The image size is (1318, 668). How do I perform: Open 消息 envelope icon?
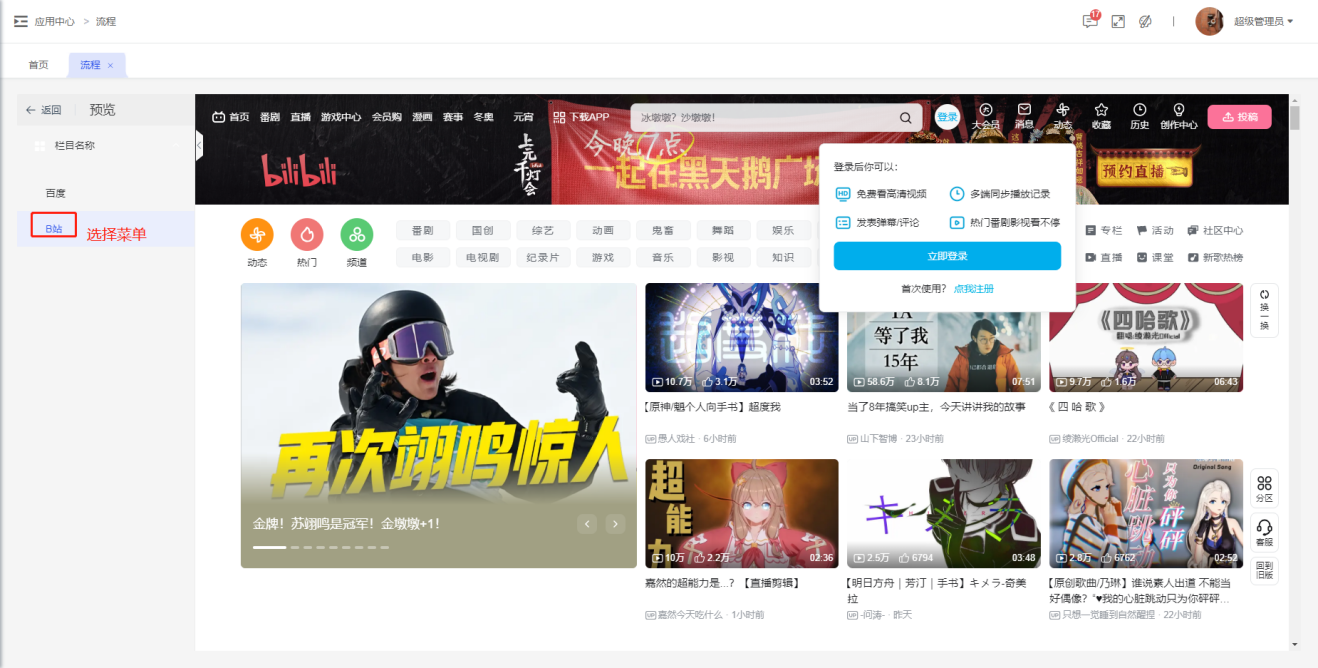pos(1024,116)
